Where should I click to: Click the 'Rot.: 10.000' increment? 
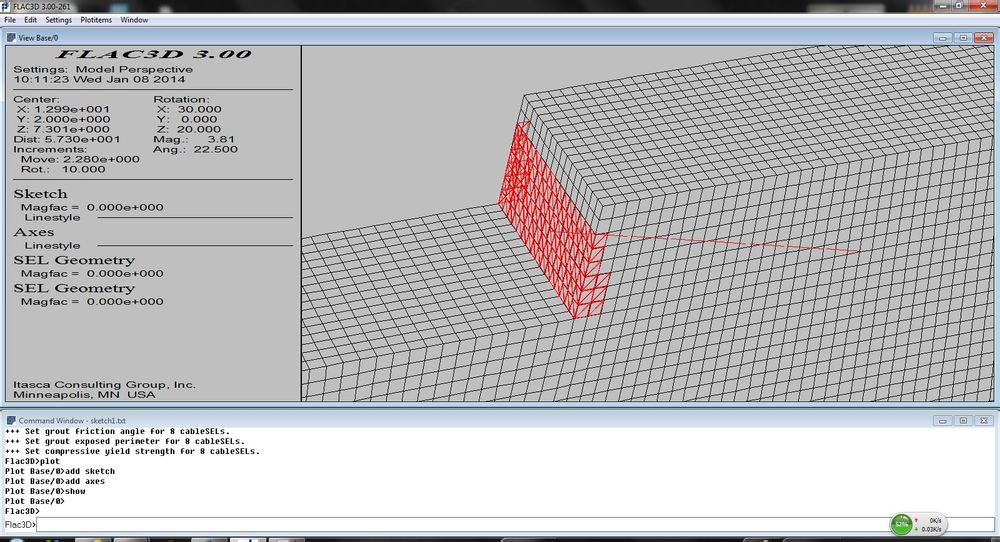click(x=63, y=169)
